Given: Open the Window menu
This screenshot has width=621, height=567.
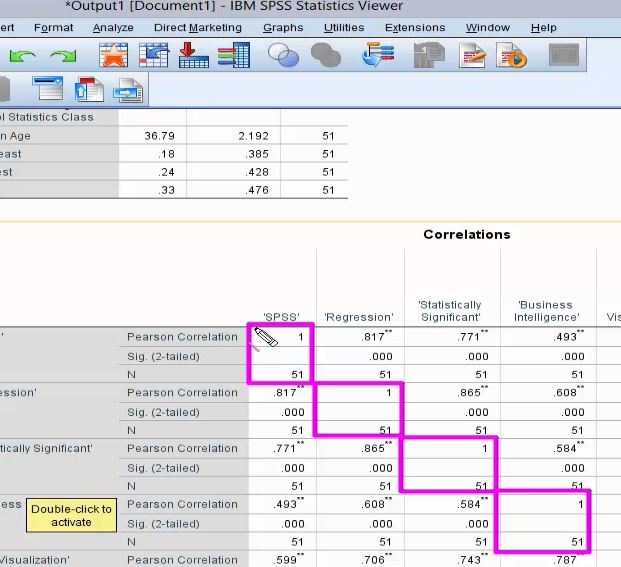Looking at the screenshot, I should (x=488, y=28).
